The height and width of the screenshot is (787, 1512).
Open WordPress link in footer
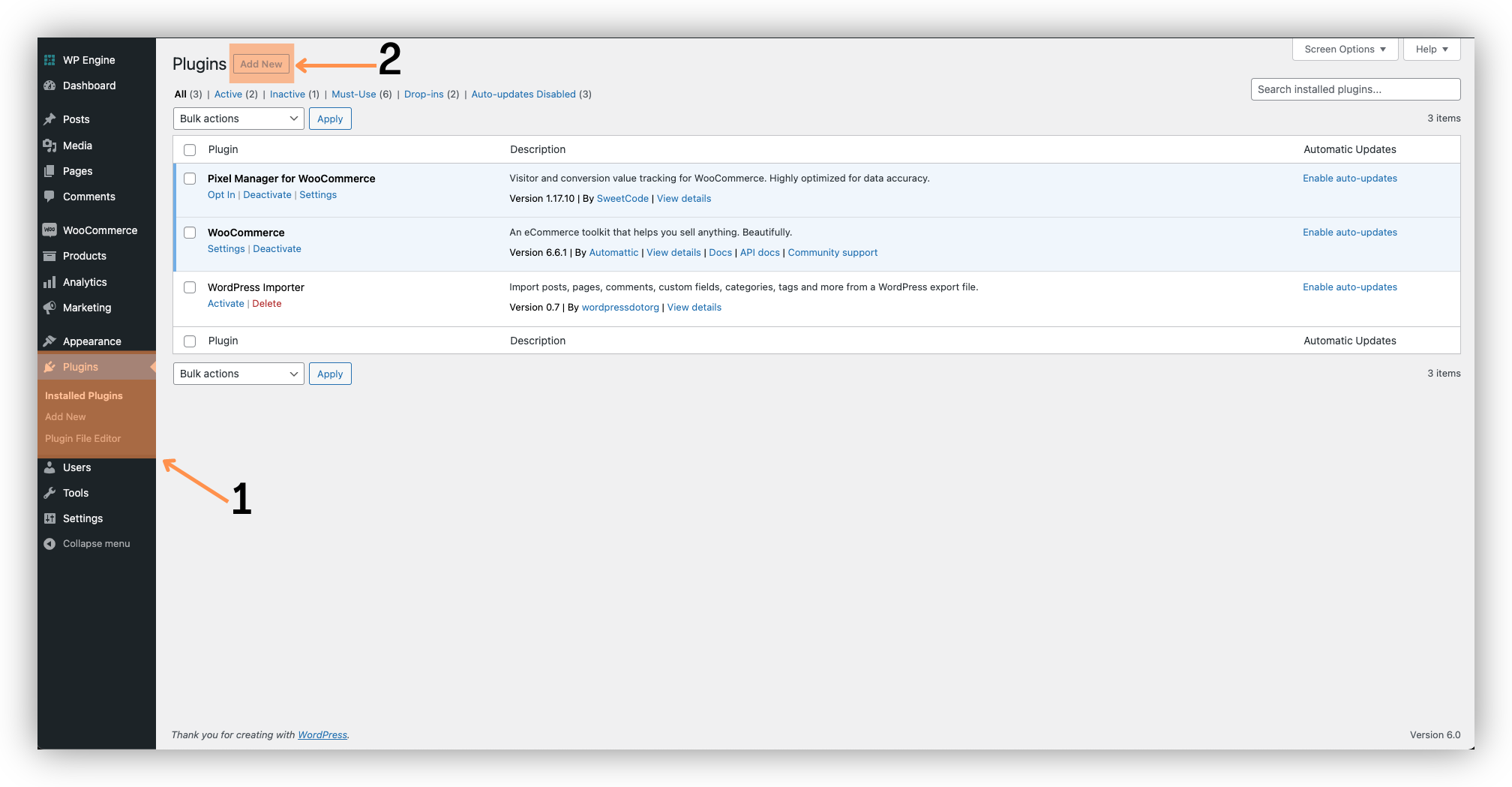[322, 734]
